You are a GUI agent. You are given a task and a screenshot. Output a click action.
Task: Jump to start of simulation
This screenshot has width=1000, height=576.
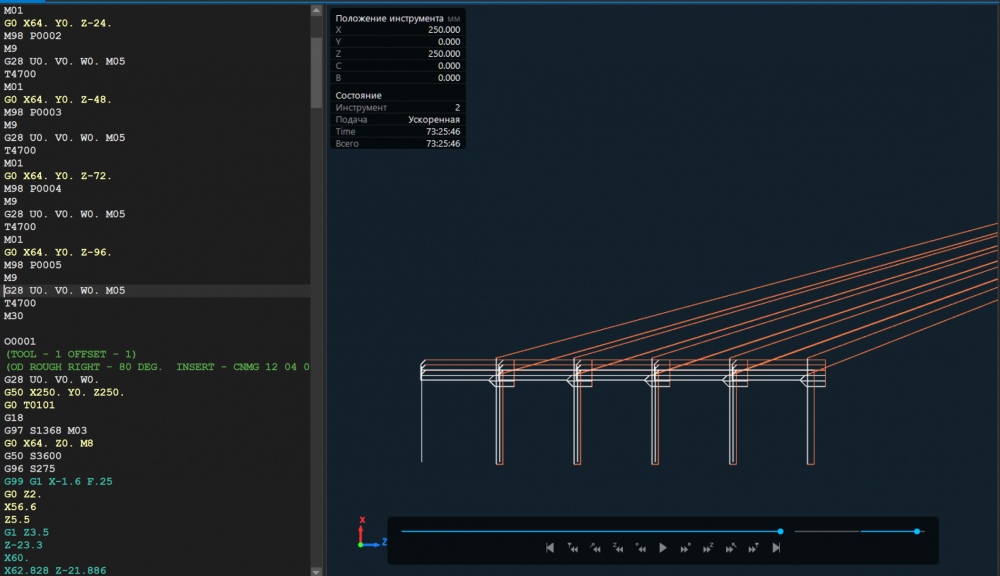550,548
